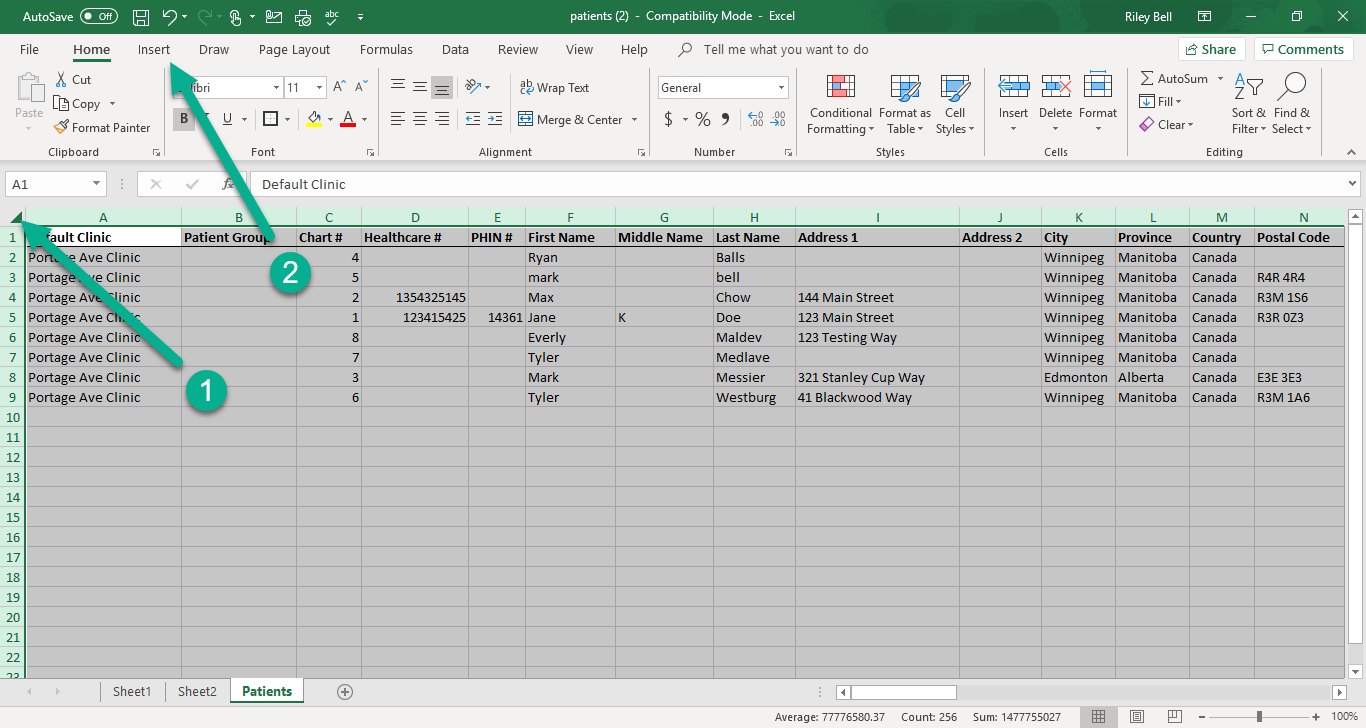Click Sort & Filter icon
Viewport: 1366px width, 728px height.
(1248, 88)
